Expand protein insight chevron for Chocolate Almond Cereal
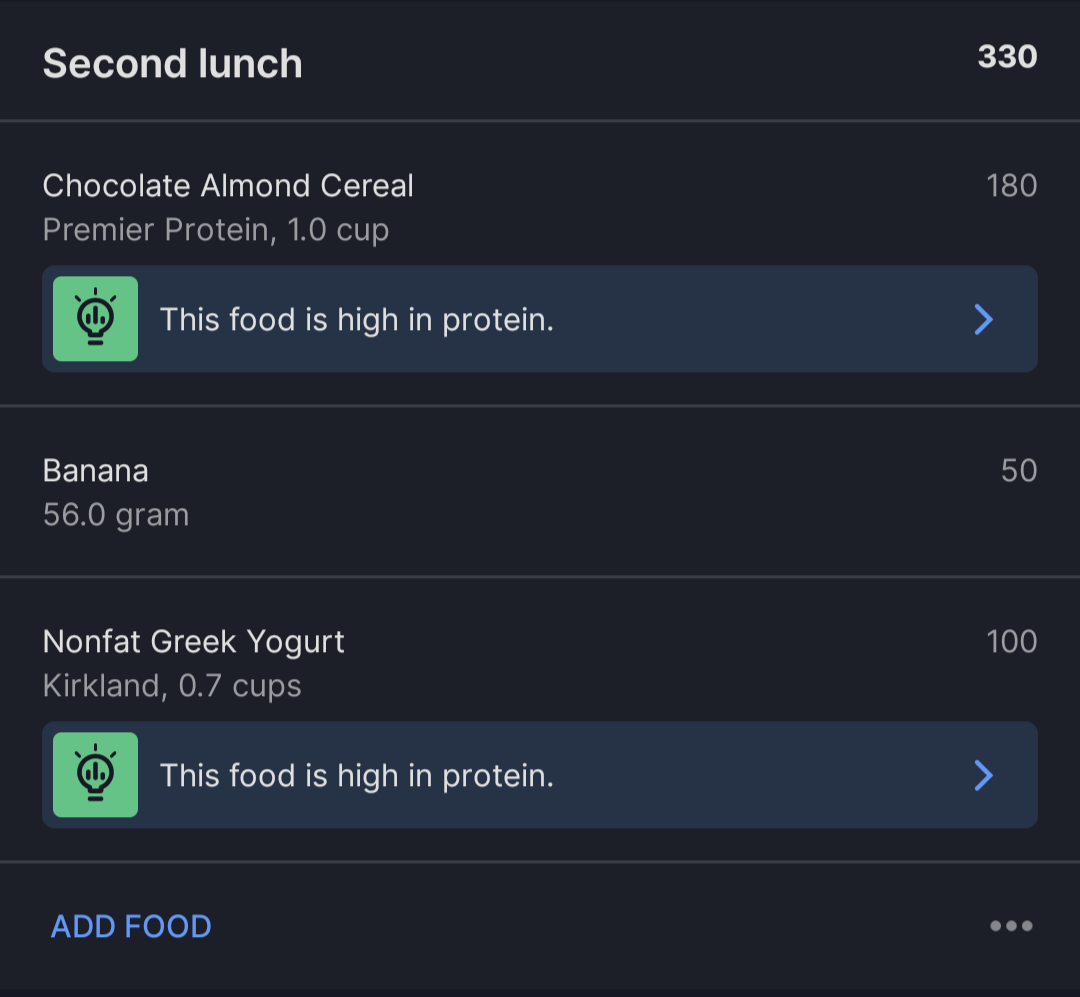The image size is (1080, 997). pyautogui.click(x=984, y=319)
